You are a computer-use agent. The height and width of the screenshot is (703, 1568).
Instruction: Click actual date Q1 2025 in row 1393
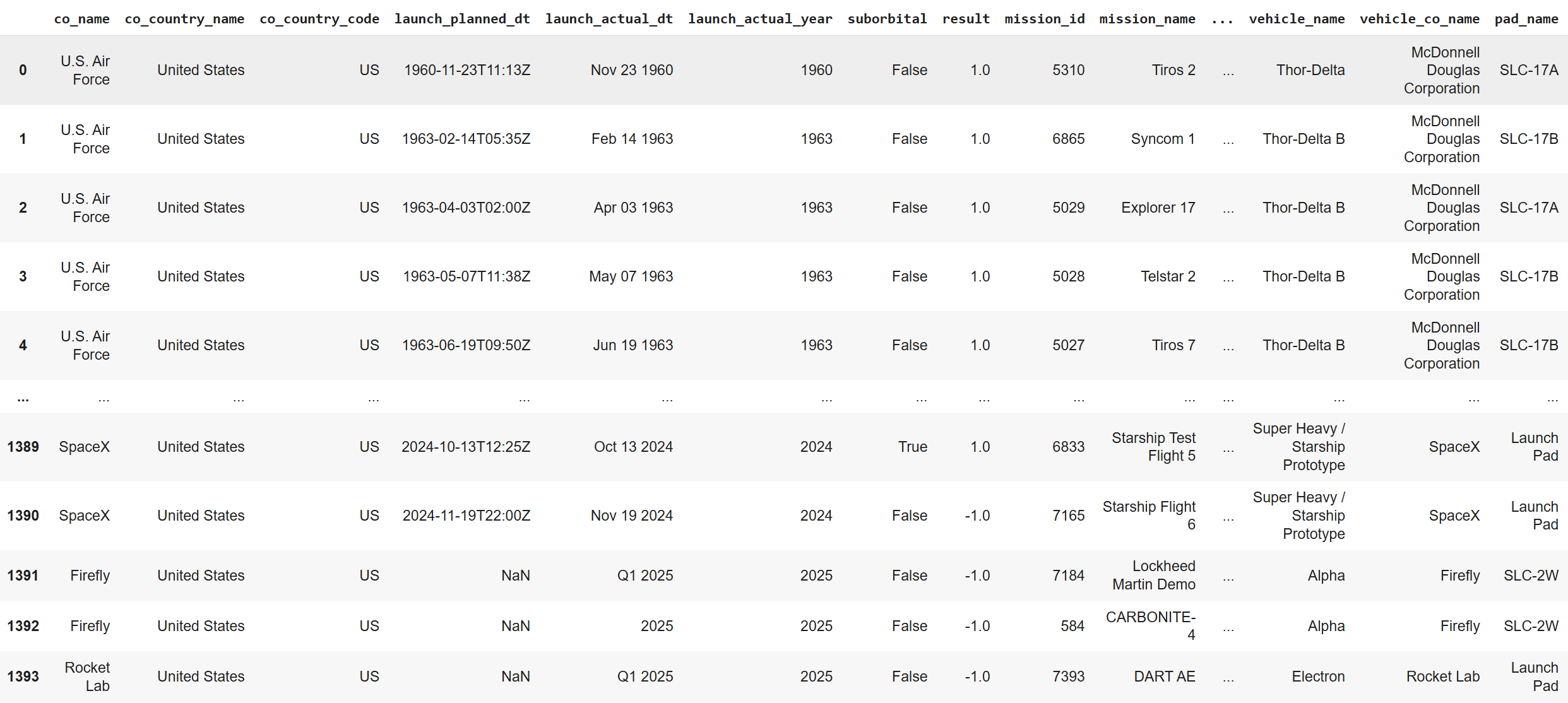(x=645, y=676)
